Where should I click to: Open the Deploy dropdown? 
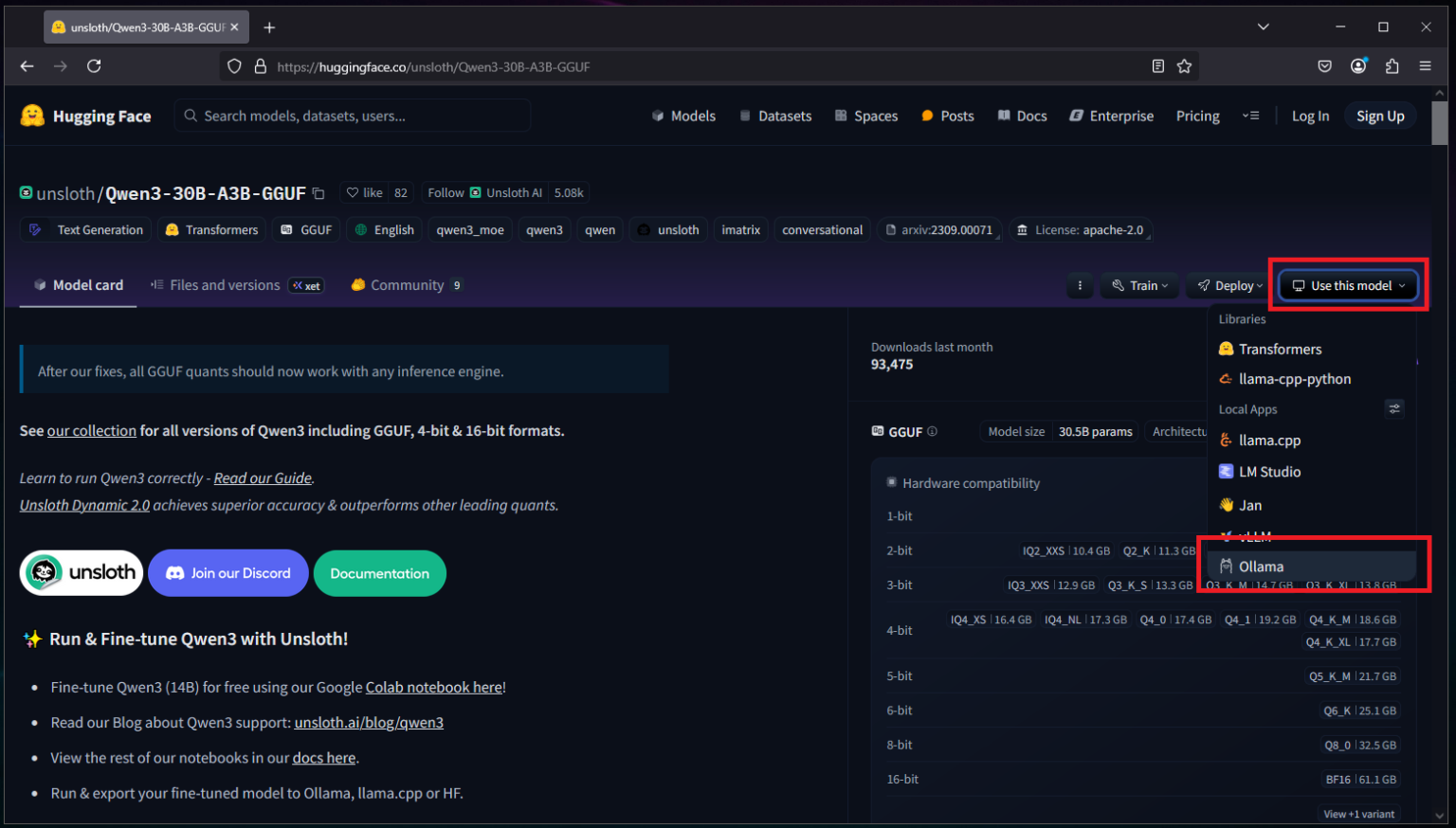(x=1228, y=285)
